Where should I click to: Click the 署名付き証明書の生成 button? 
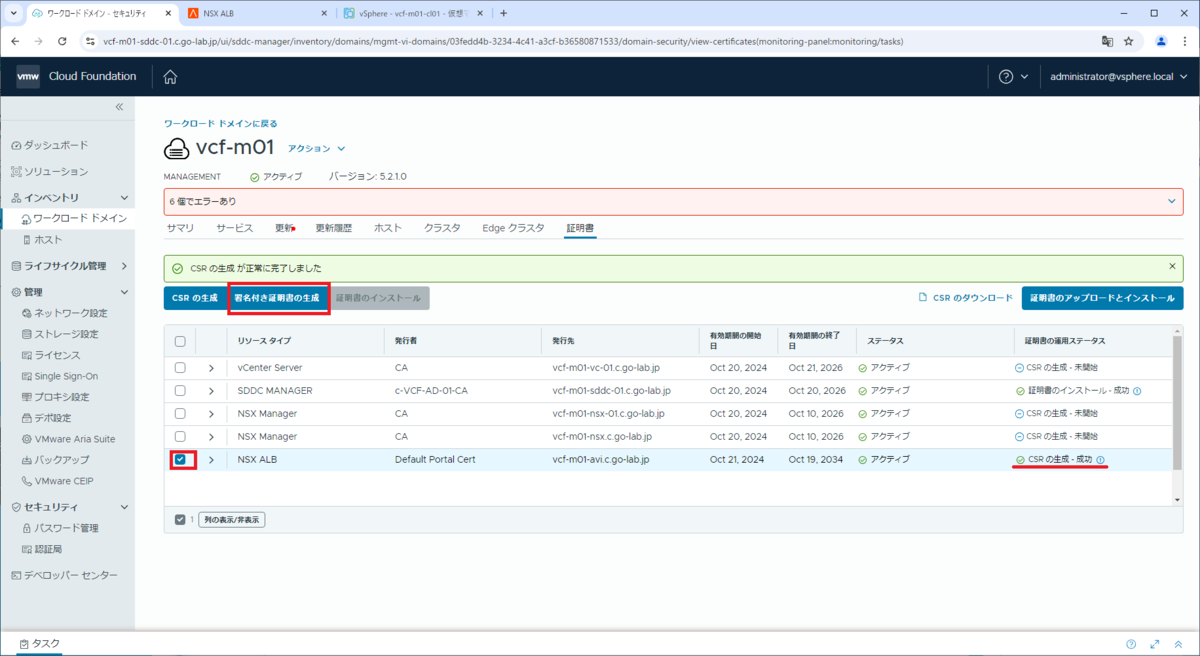point(278,298)
